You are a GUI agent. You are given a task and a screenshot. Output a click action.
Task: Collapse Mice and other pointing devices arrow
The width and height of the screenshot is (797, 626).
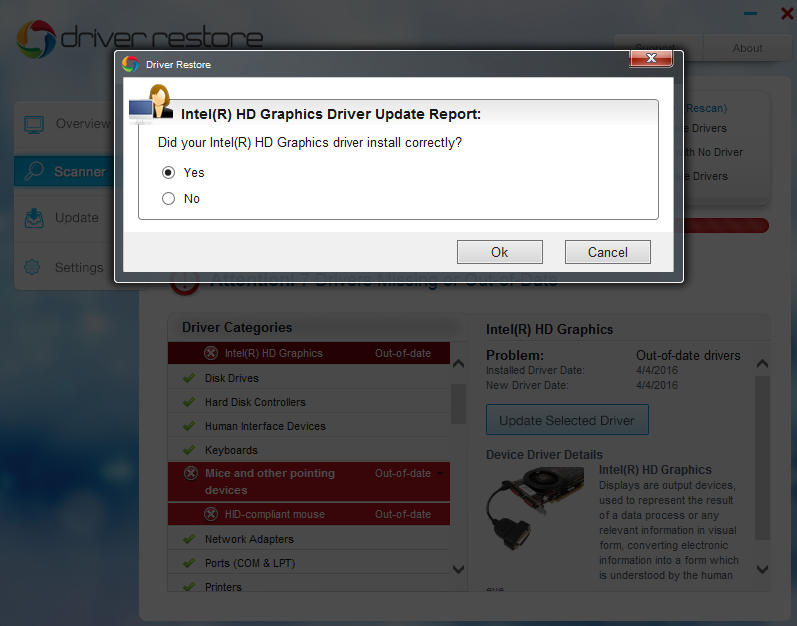point(440,473)
